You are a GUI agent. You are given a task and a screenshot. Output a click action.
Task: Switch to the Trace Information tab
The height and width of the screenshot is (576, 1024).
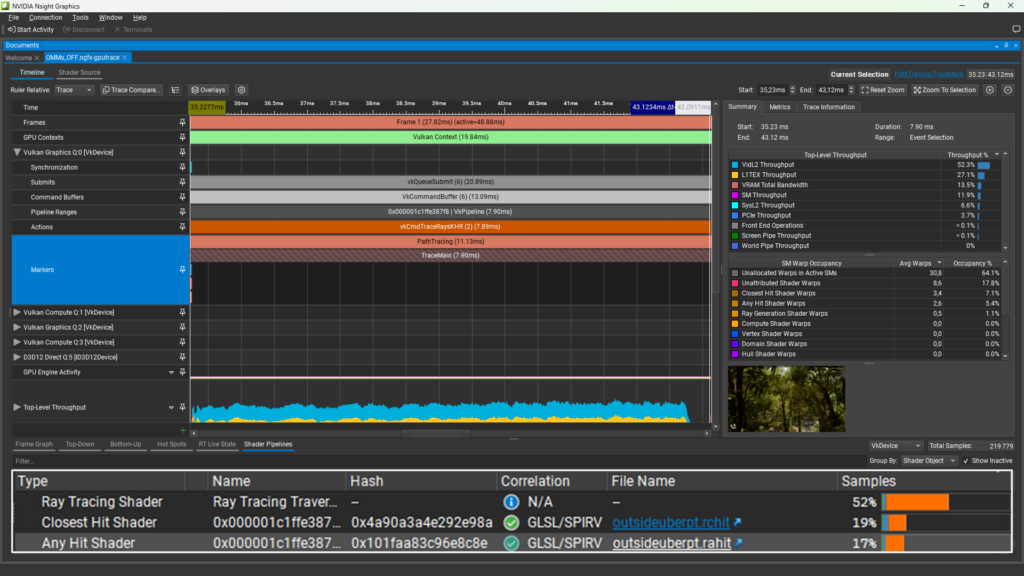[829, 107]
